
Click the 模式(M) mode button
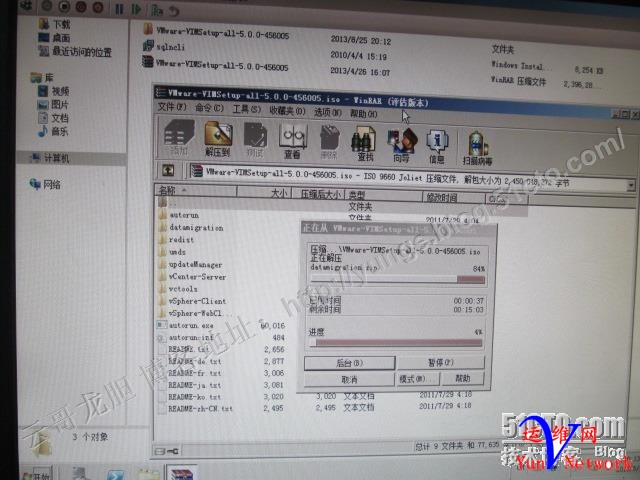point(417,379)
